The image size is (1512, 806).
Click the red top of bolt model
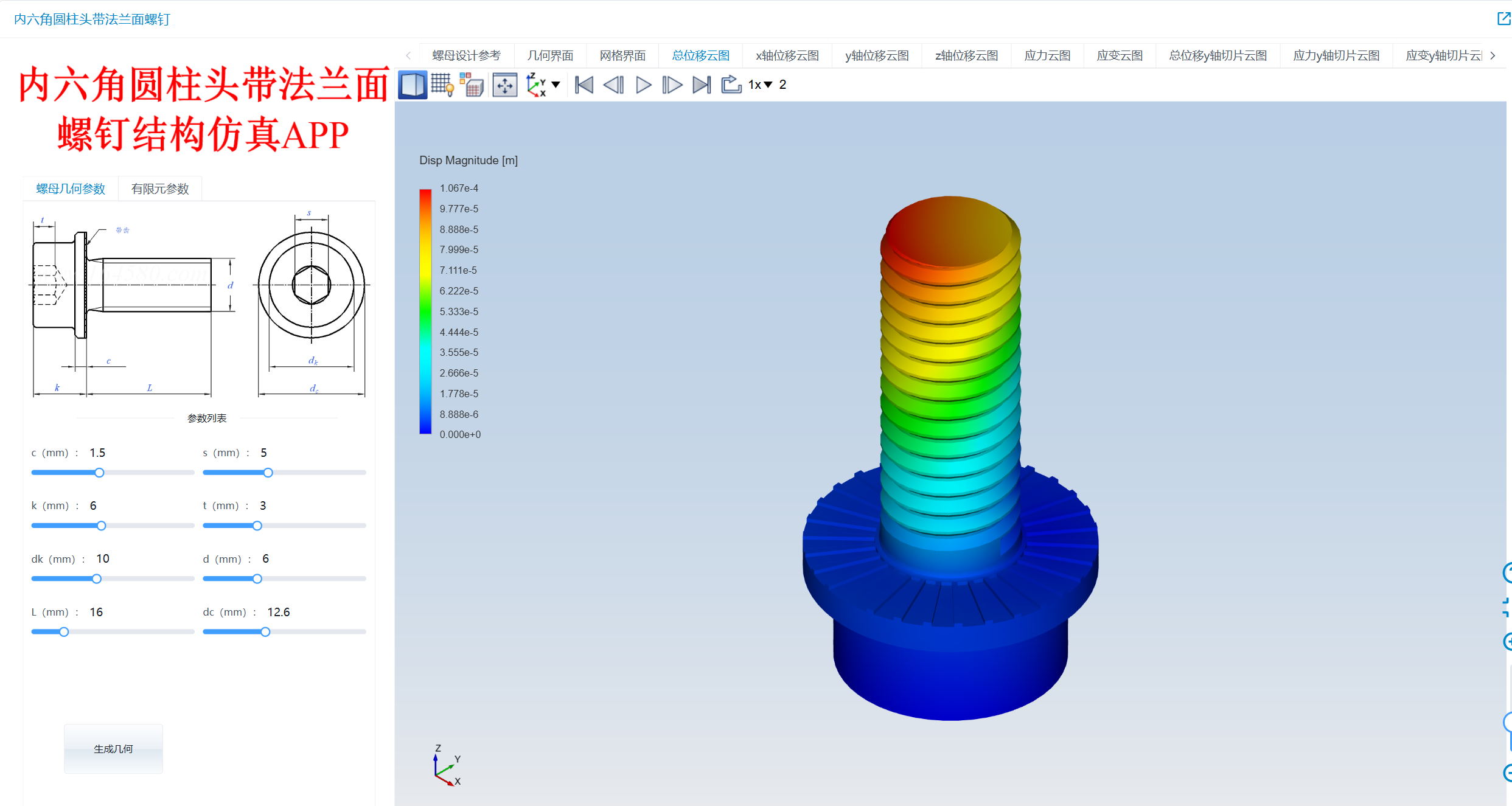950,231
